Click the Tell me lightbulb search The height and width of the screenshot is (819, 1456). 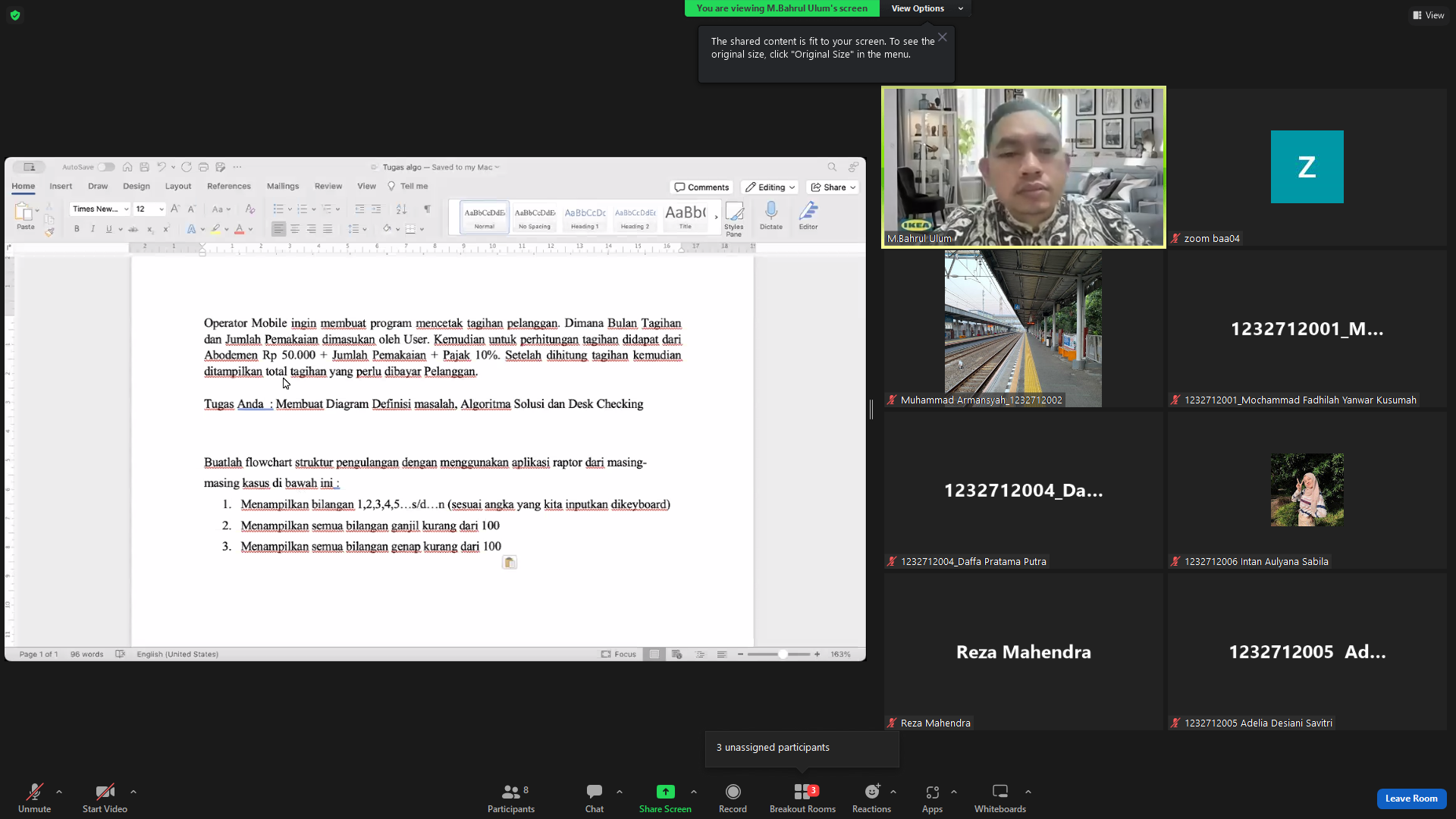(x=408, y=186)
